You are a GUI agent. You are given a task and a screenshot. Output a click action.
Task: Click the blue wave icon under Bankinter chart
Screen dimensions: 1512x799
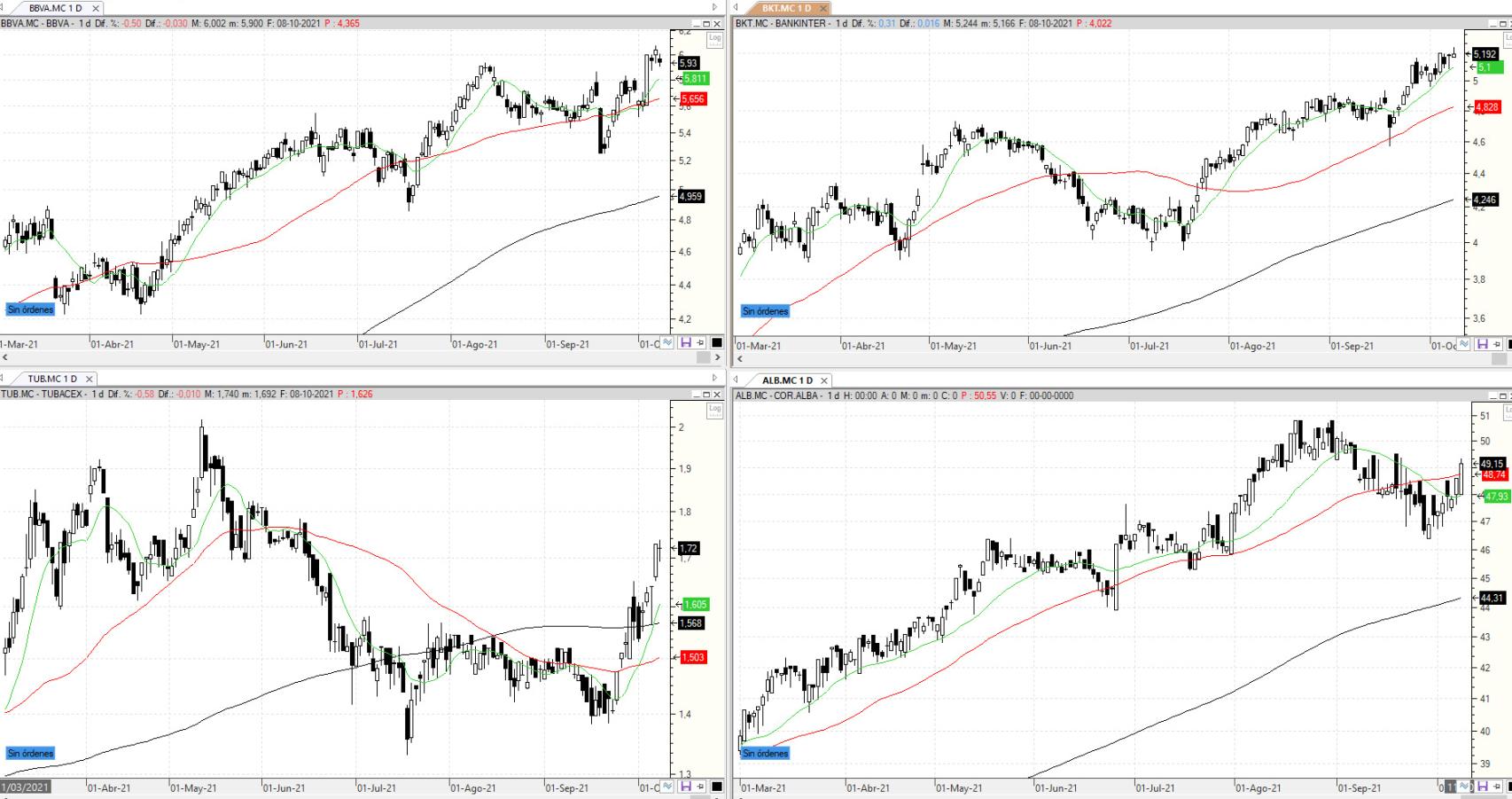(1464, 344)
